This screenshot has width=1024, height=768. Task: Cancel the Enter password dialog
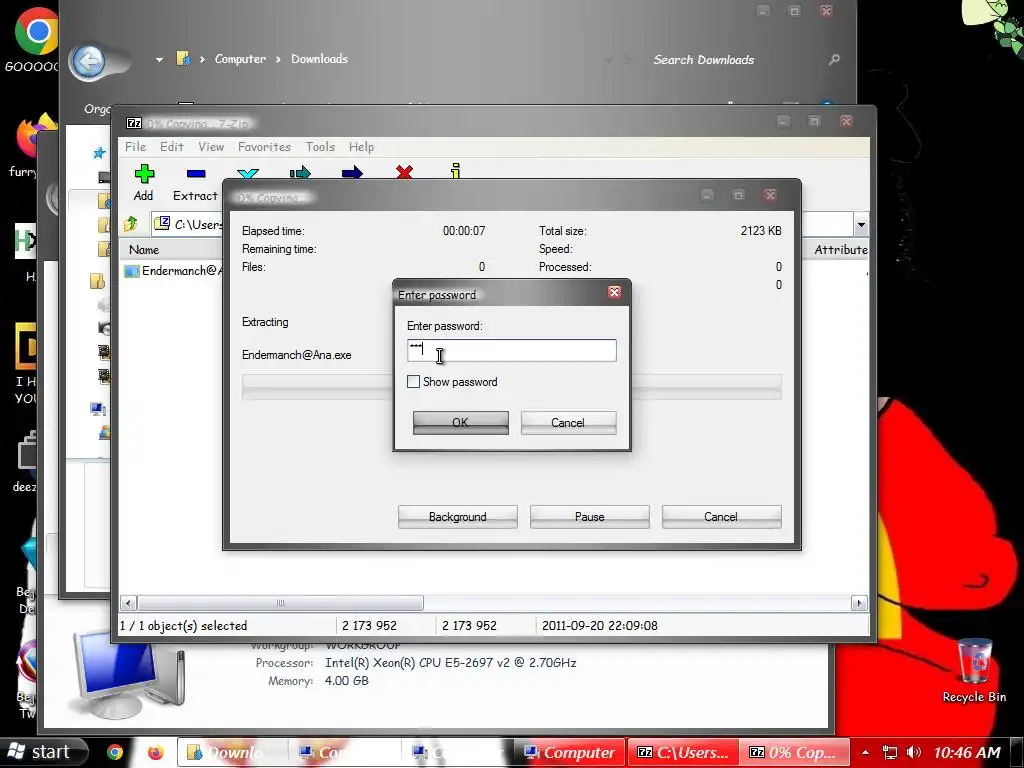(x=568, y=423)
